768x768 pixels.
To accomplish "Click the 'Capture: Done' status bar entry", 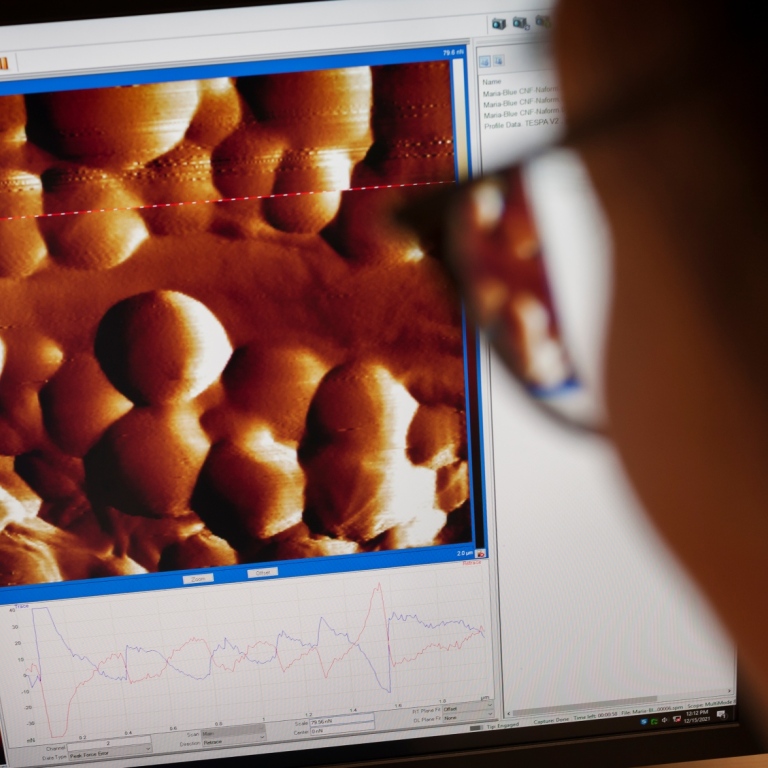I will coord(551,721).
